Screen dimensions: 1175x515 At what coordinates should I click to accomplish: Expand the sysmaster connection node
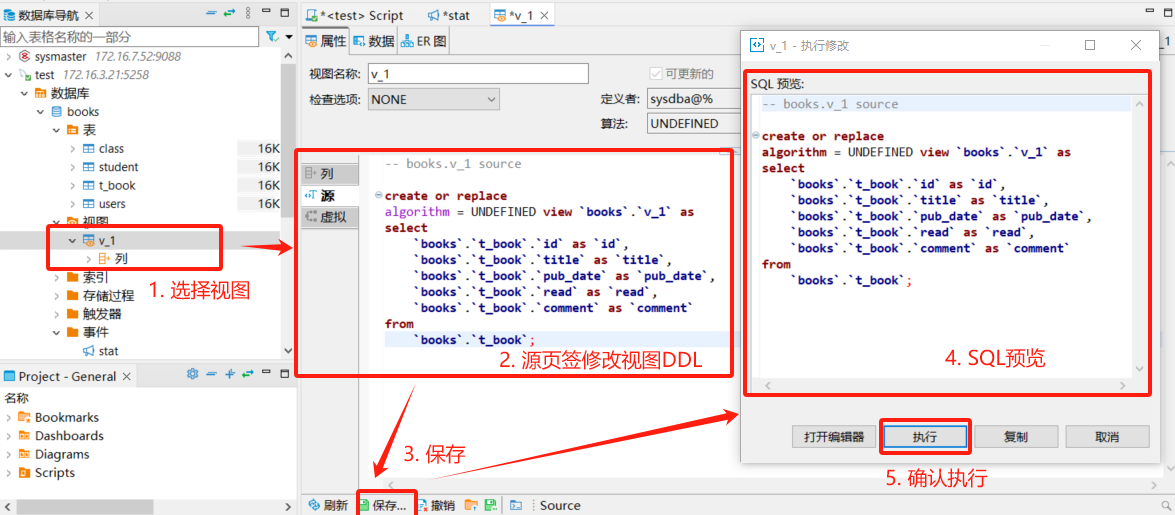[10, 56]
